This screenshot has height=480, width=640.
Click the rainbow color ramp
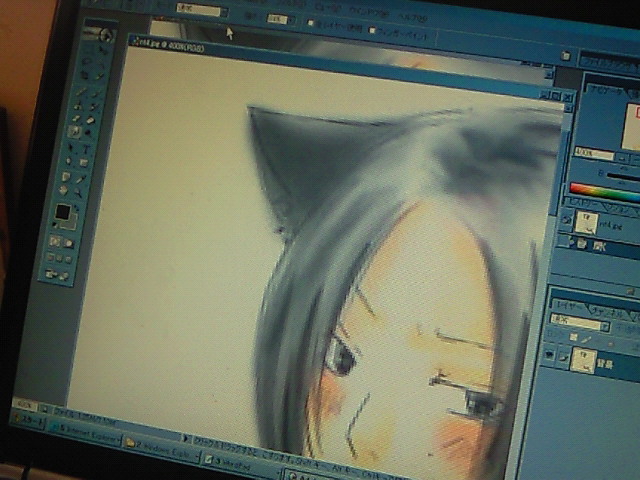pyautogui.click(x=605, y=193)
